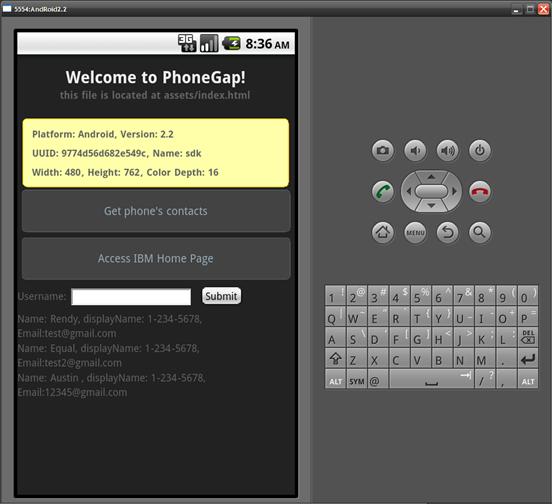Click Email:12345@gmail.com text
552x504 pixels.
pyautogui.click(x=72, y=392)
